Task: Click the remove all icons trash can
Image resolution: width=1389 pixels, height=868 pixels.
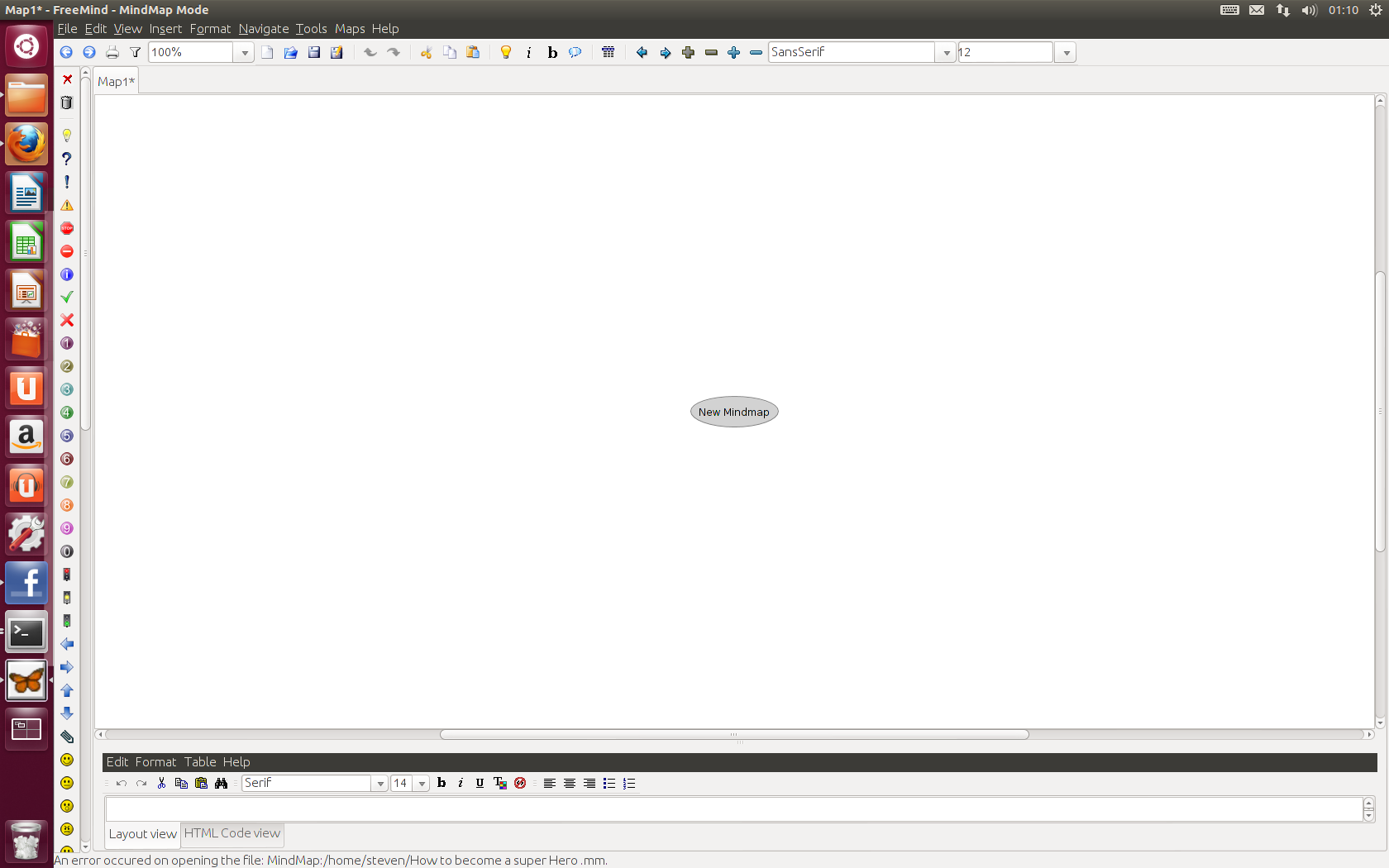Action: [x=67, y=103]
